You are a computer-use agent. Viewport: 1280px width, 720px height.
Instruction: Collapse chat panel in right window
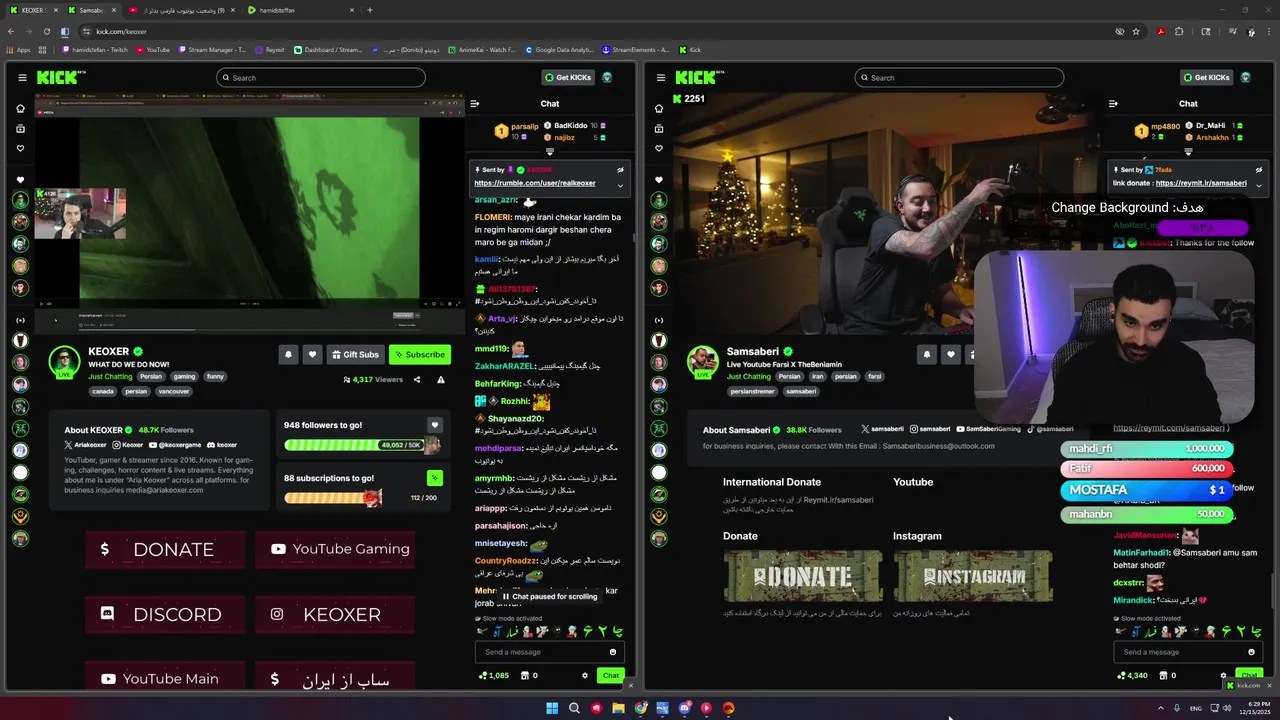pos(1113,103)
